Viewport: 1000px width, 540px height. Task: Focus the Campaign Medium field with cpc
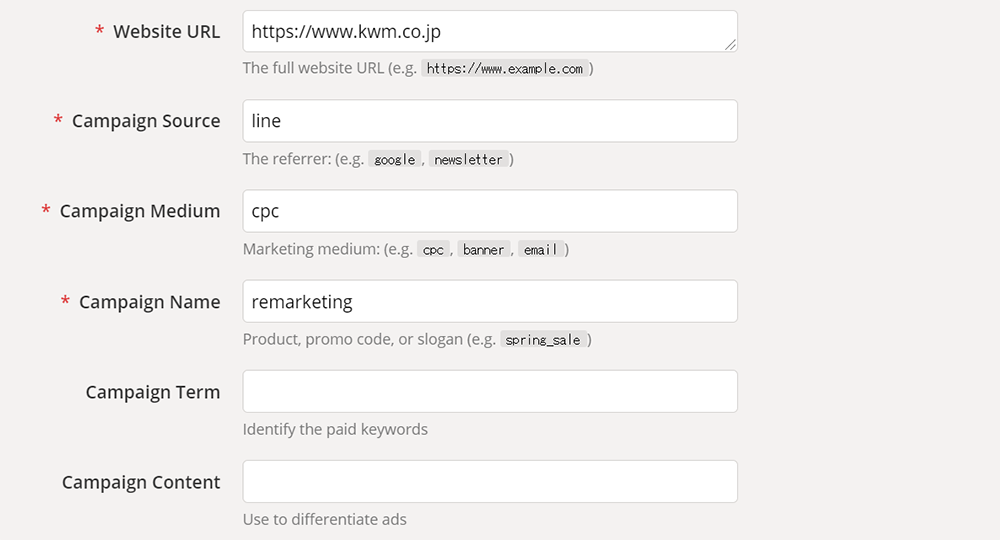[490, 211]
